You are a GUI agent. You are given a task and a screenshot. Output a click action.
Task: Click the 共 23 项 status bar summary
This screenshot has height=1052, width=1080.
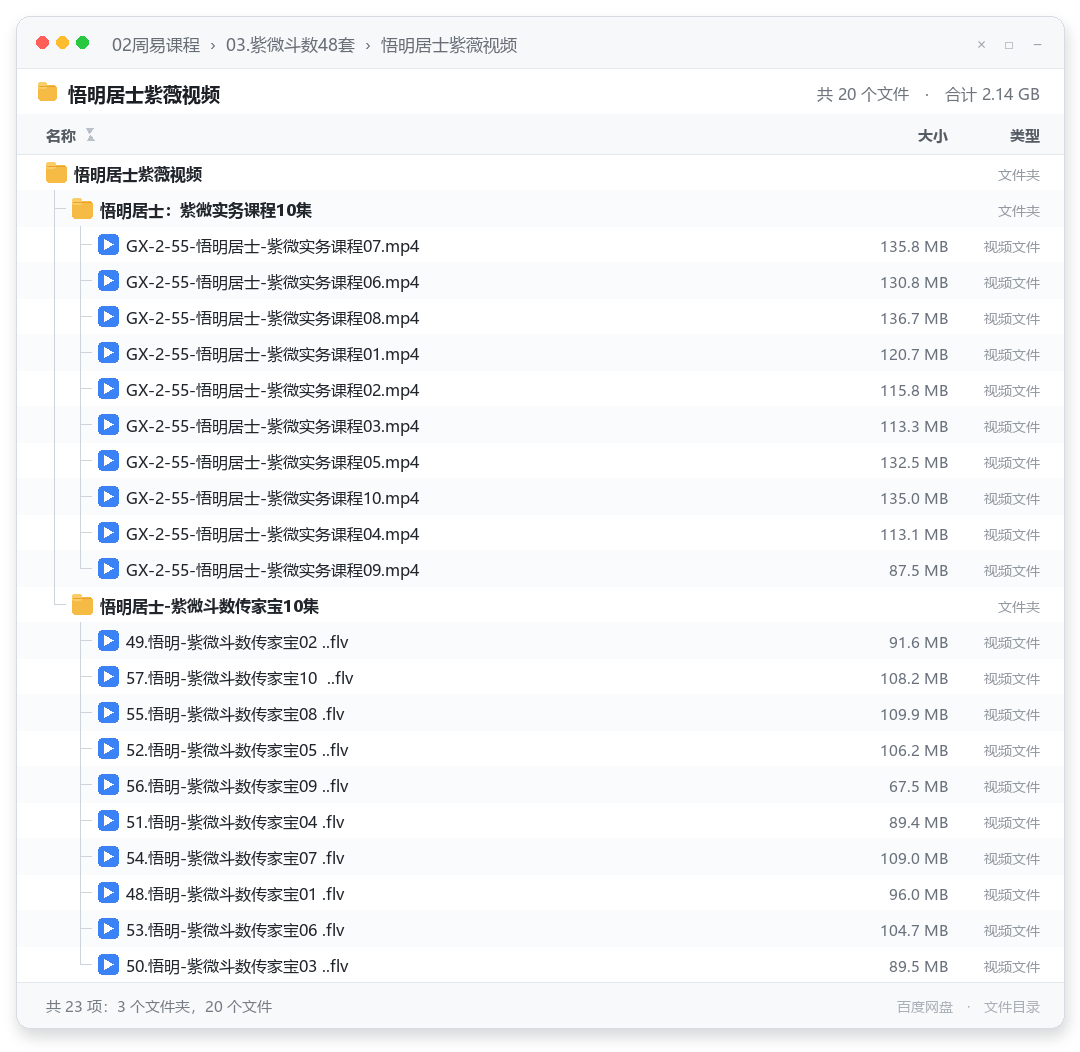pyautogui.click(x=159, y=1007)
